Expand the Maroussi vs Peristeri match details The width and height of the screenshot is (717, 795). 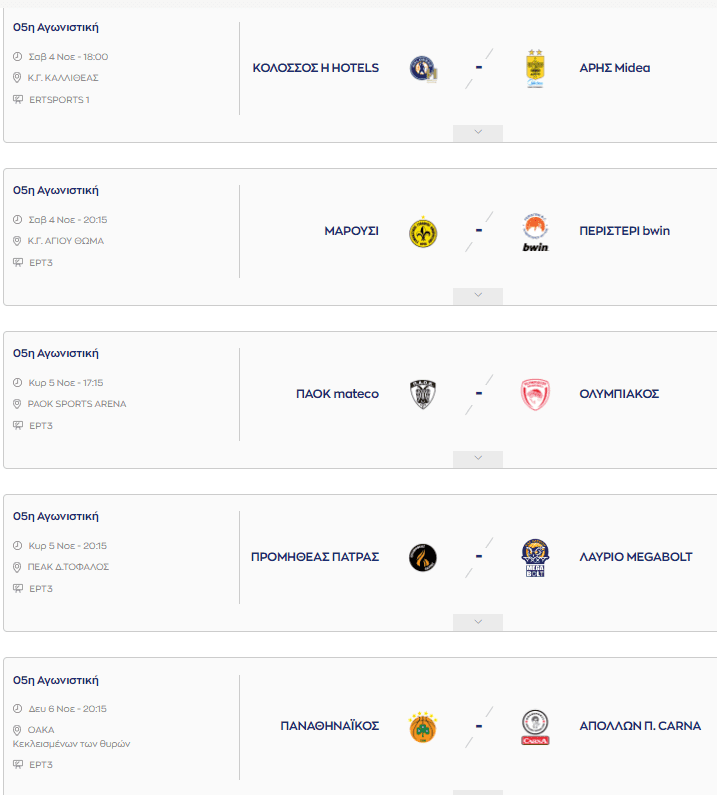(478, 296)
